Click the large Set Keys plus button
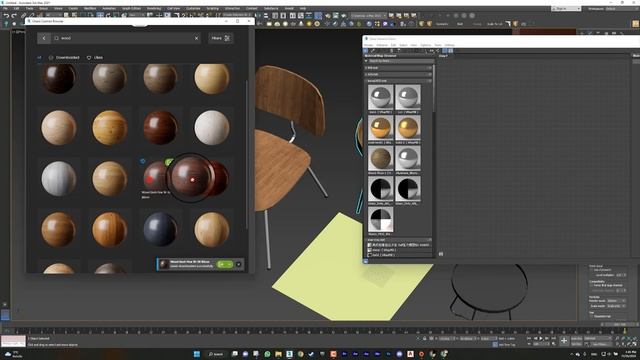Viewport: 640px width, 360px height. [x=564, y=341]
